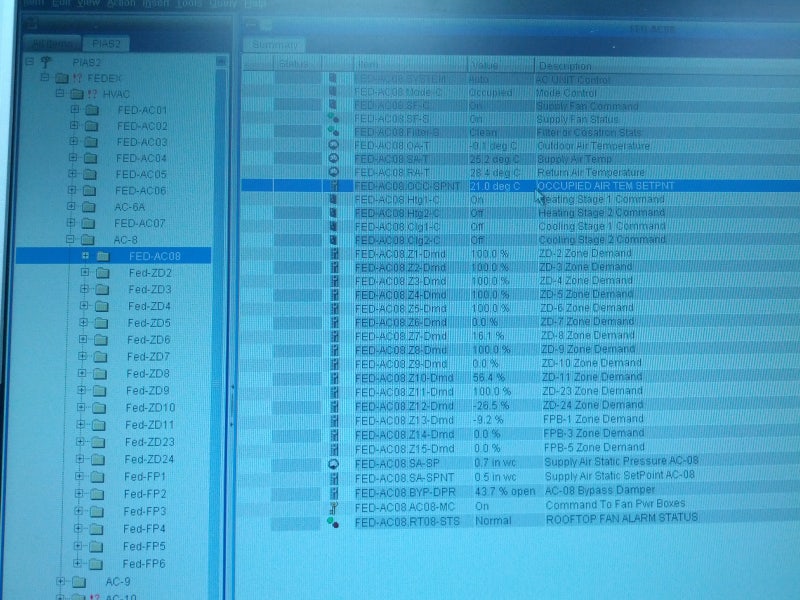Expand the Fed-FP3 tree node
This screenshot has height=600, width=800.
click(79, 511)
